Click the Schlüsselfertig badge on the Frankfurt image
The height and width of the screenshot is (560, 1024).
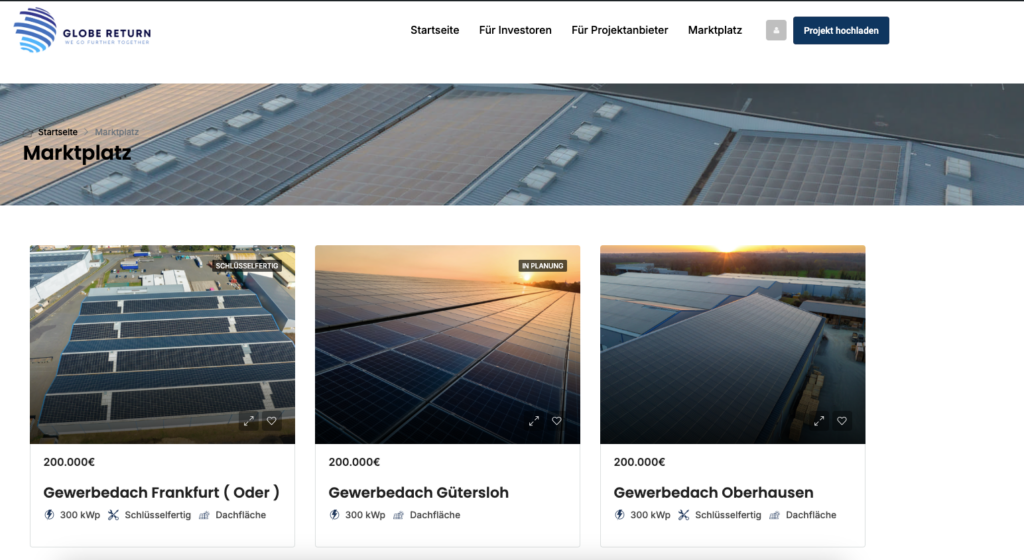coord(247,266)
